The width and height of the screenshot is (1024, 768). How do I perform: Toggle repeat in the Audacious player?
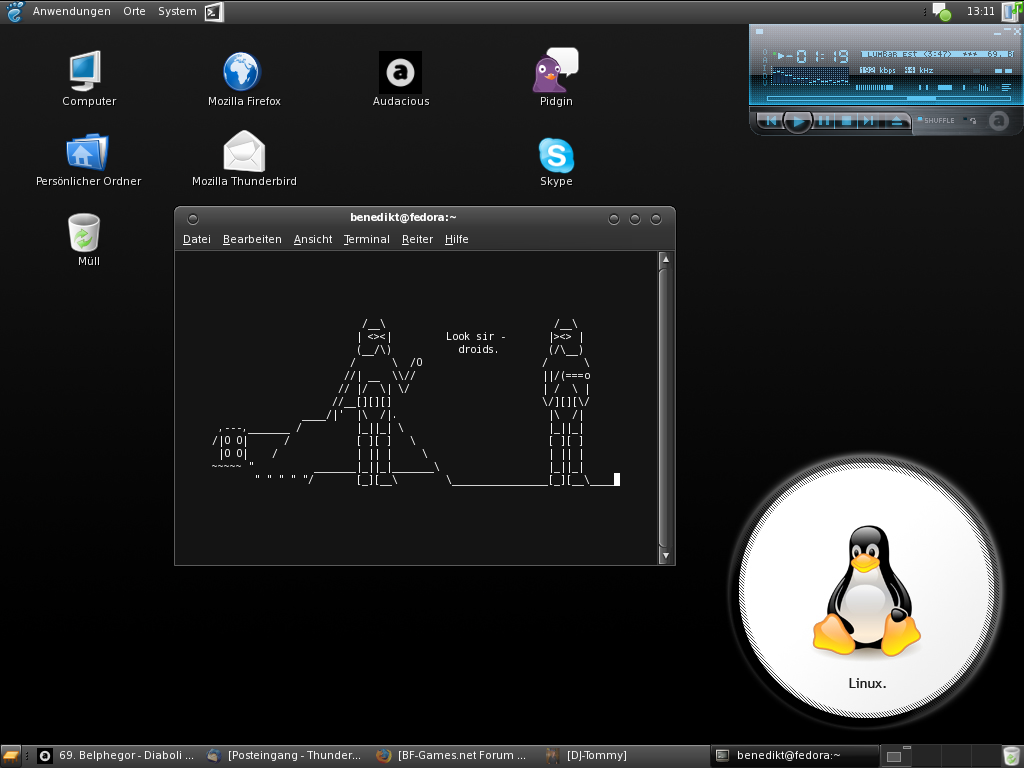[x=970, y=120]
